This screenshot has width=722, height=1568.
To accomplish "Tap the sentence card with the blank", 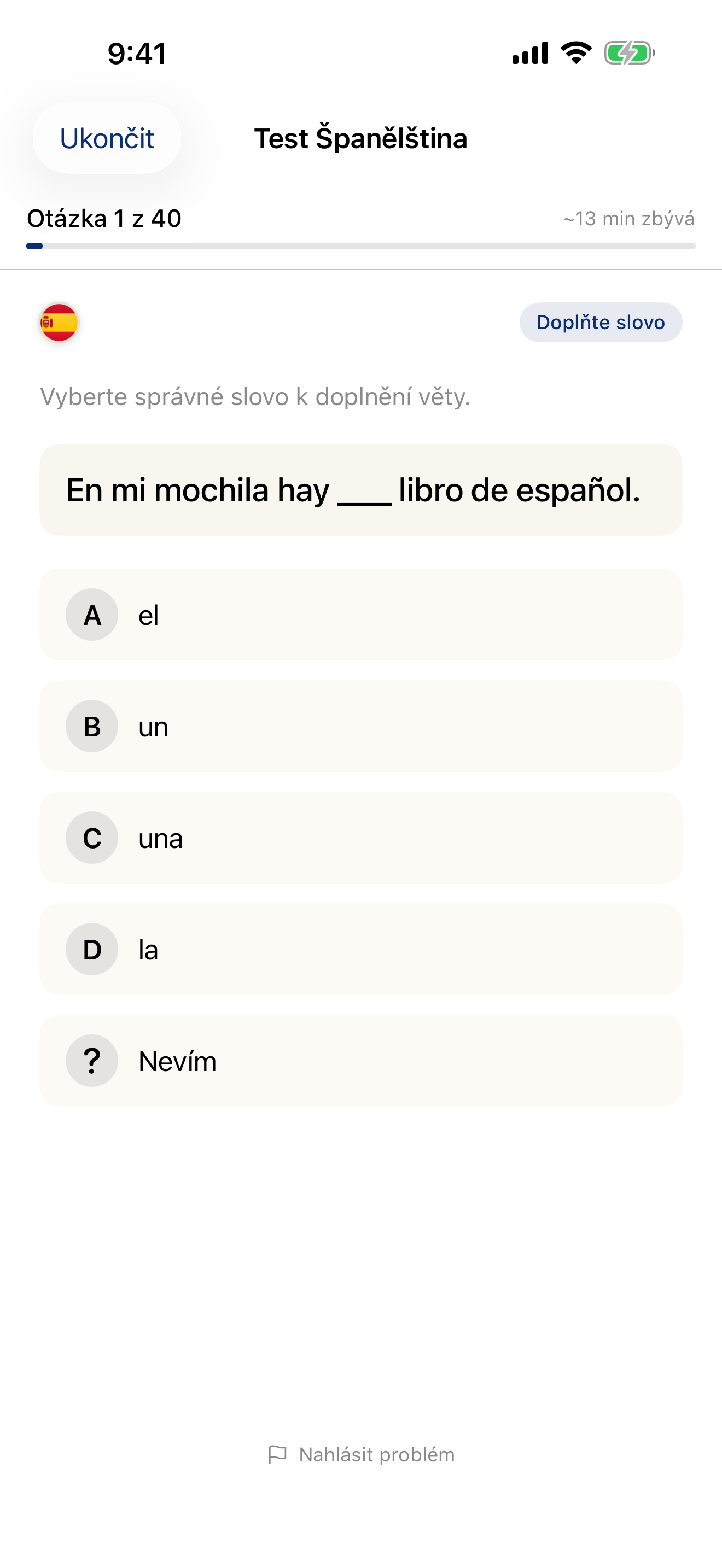I will (360, 490).
